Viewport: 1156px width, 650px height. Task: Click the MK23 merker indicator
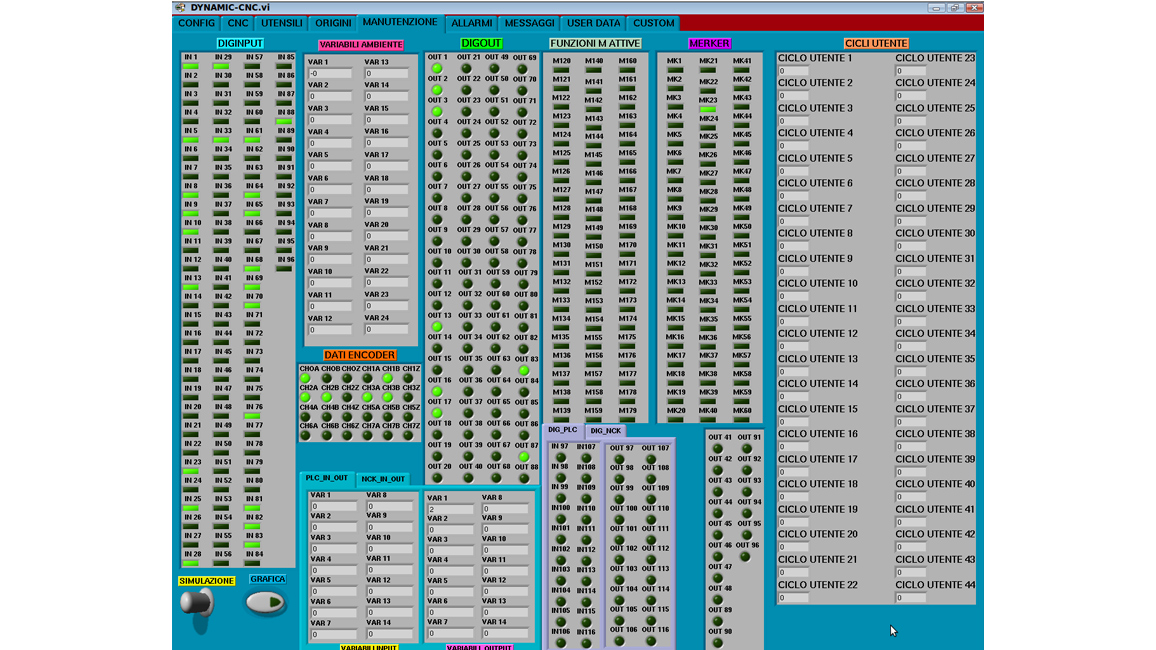coord(708,109)
